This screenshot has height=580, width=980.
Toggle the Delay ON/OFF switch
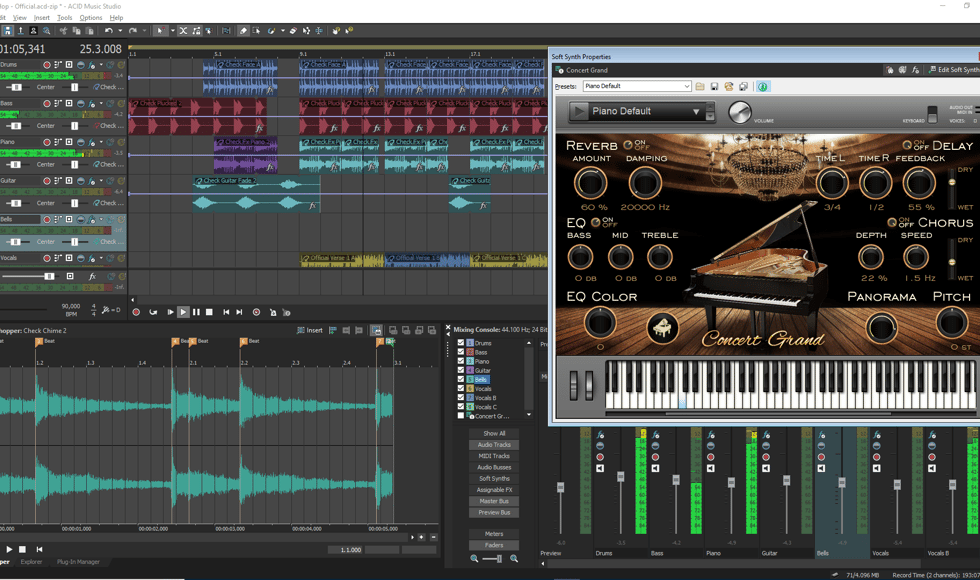[x=907, y=145]
